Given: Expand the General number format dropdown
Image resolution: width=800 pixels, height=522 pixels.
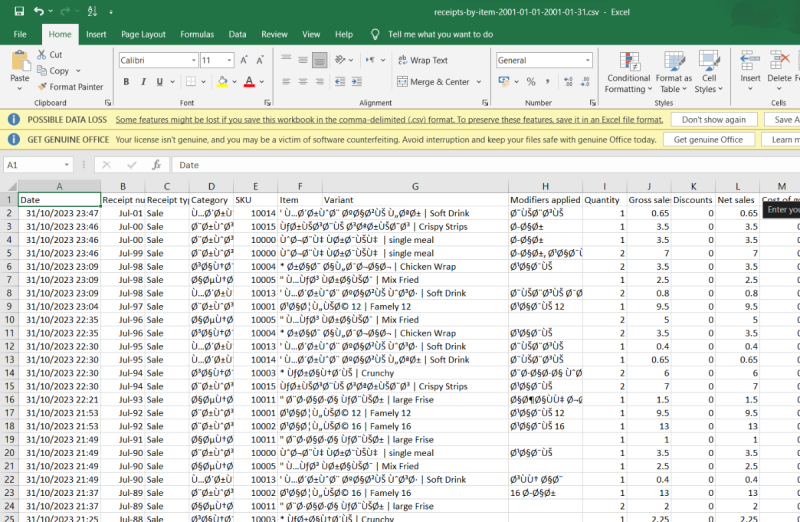Looking at the screenshot, I should pos(588,60).
